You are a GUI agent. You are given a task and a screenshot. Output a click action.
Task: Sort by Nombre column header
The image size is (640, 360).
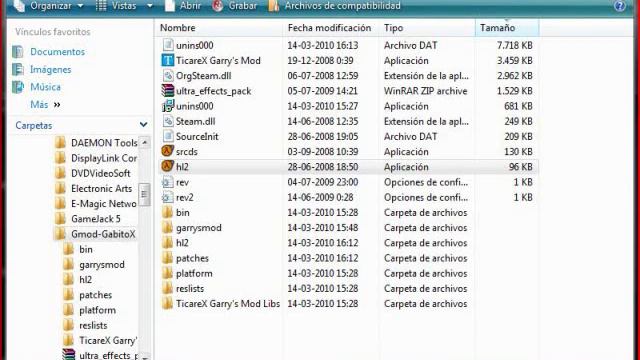(178, 28)
